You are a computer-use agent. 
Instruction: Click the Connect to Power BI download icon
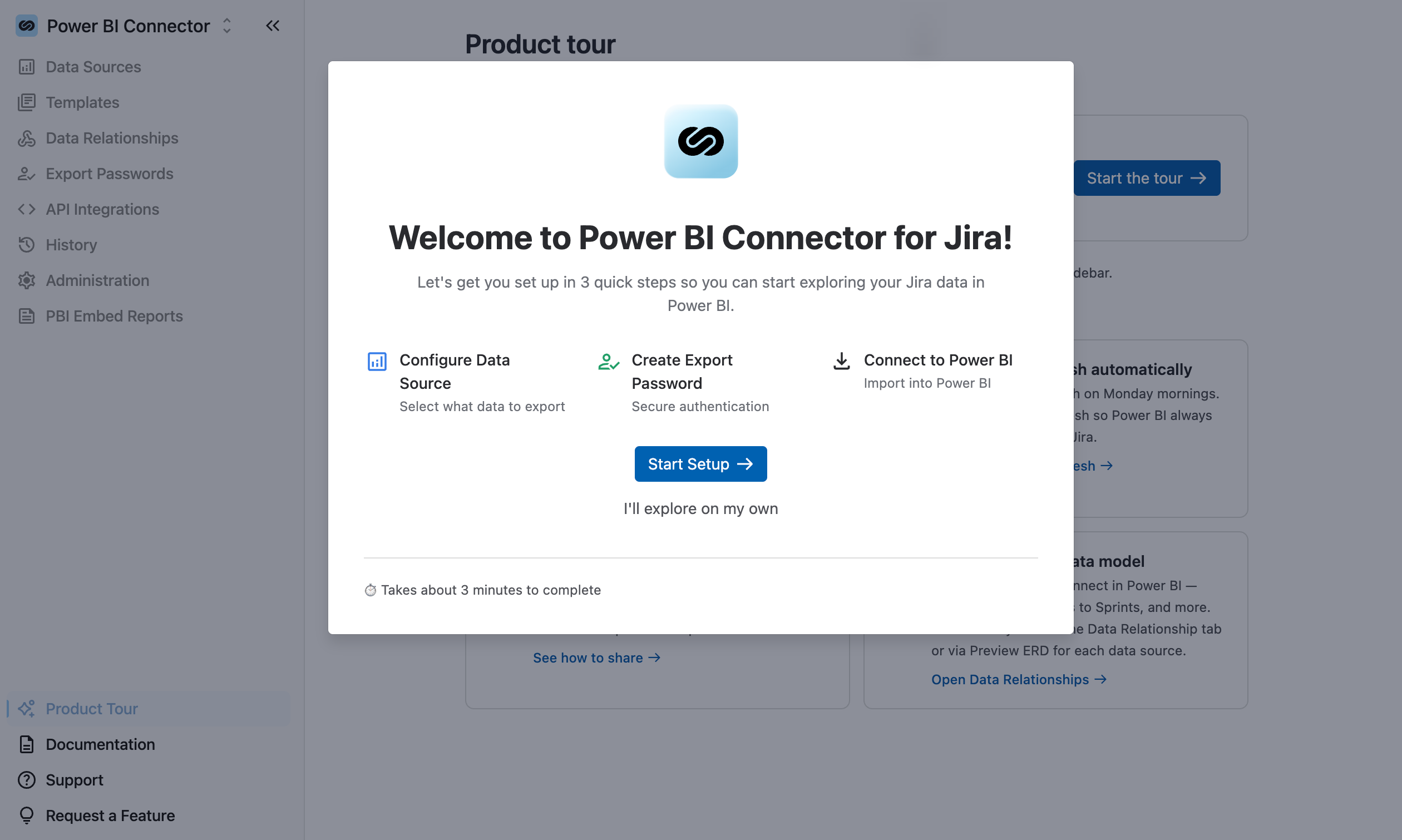coord(842,361)
